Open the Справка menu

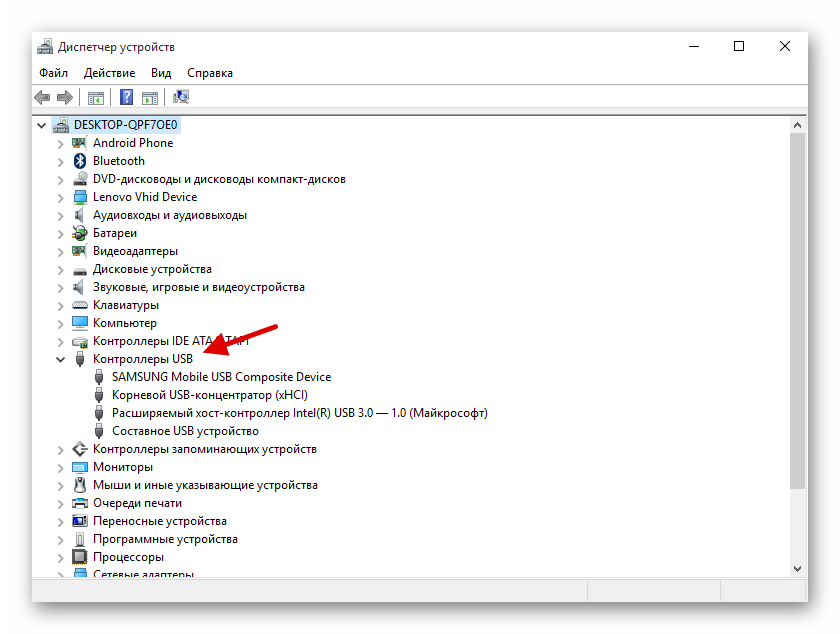(x=209, y=73)
